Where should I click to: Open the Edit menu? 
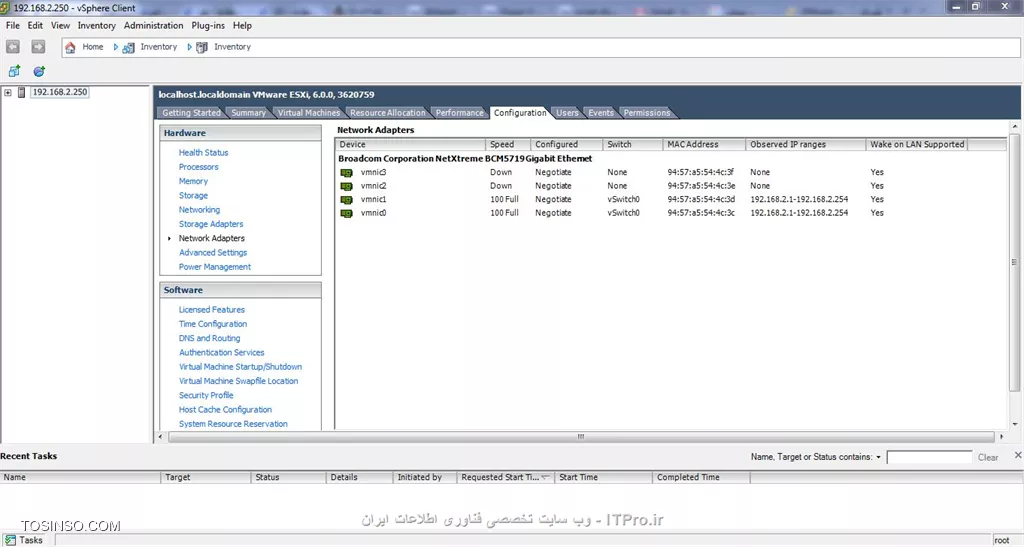click(x=35, y=25)
